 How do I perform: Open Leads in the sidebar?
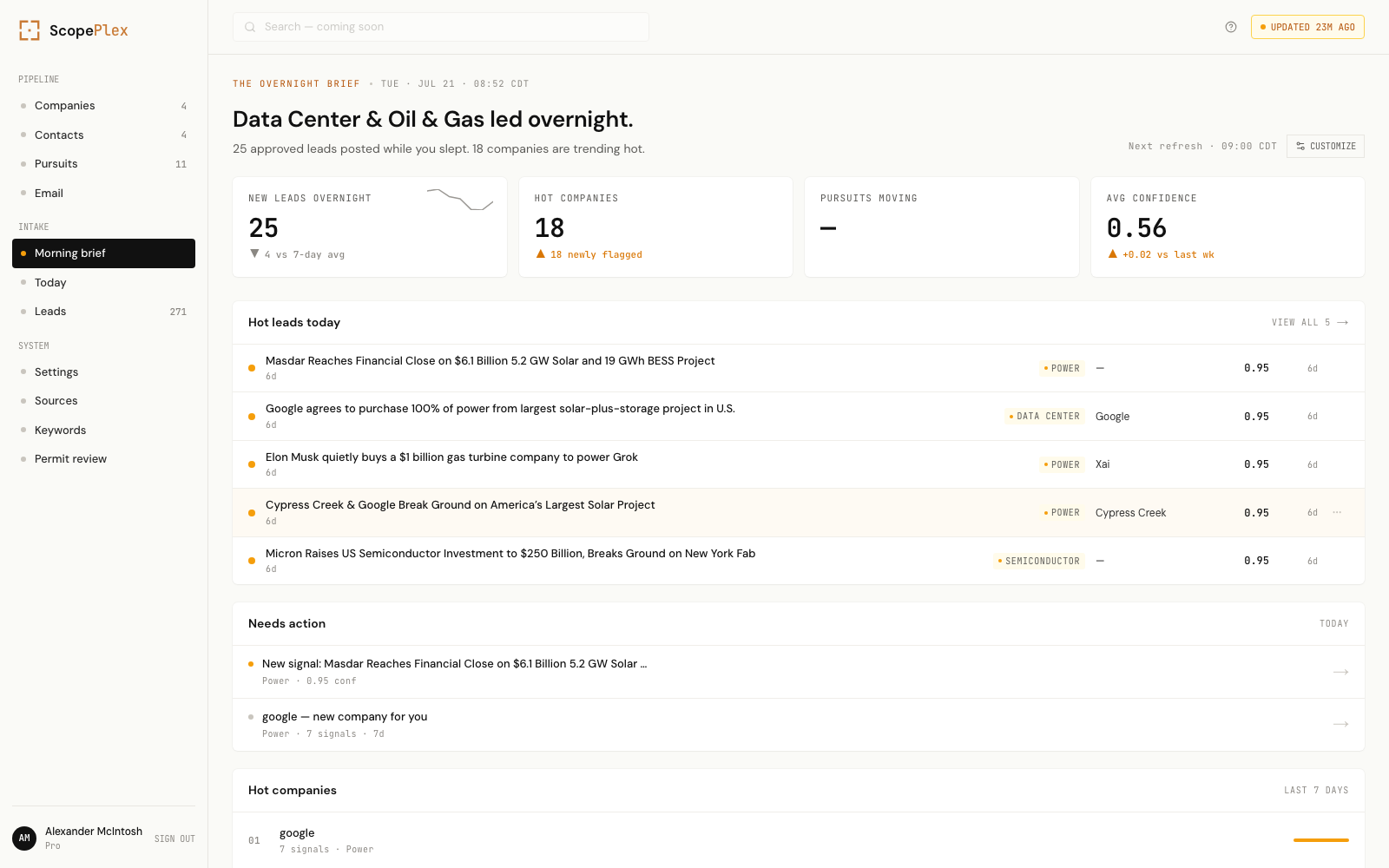pos(103,312)
